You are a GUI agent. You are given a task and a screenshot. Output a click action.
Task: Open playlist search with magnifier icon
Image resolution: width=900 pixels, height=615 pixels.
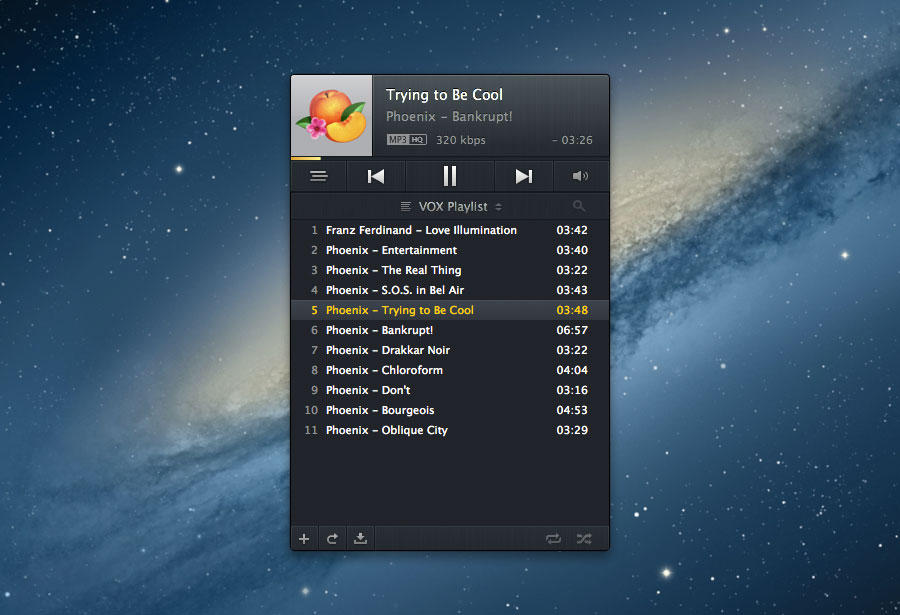coord(579,206)
